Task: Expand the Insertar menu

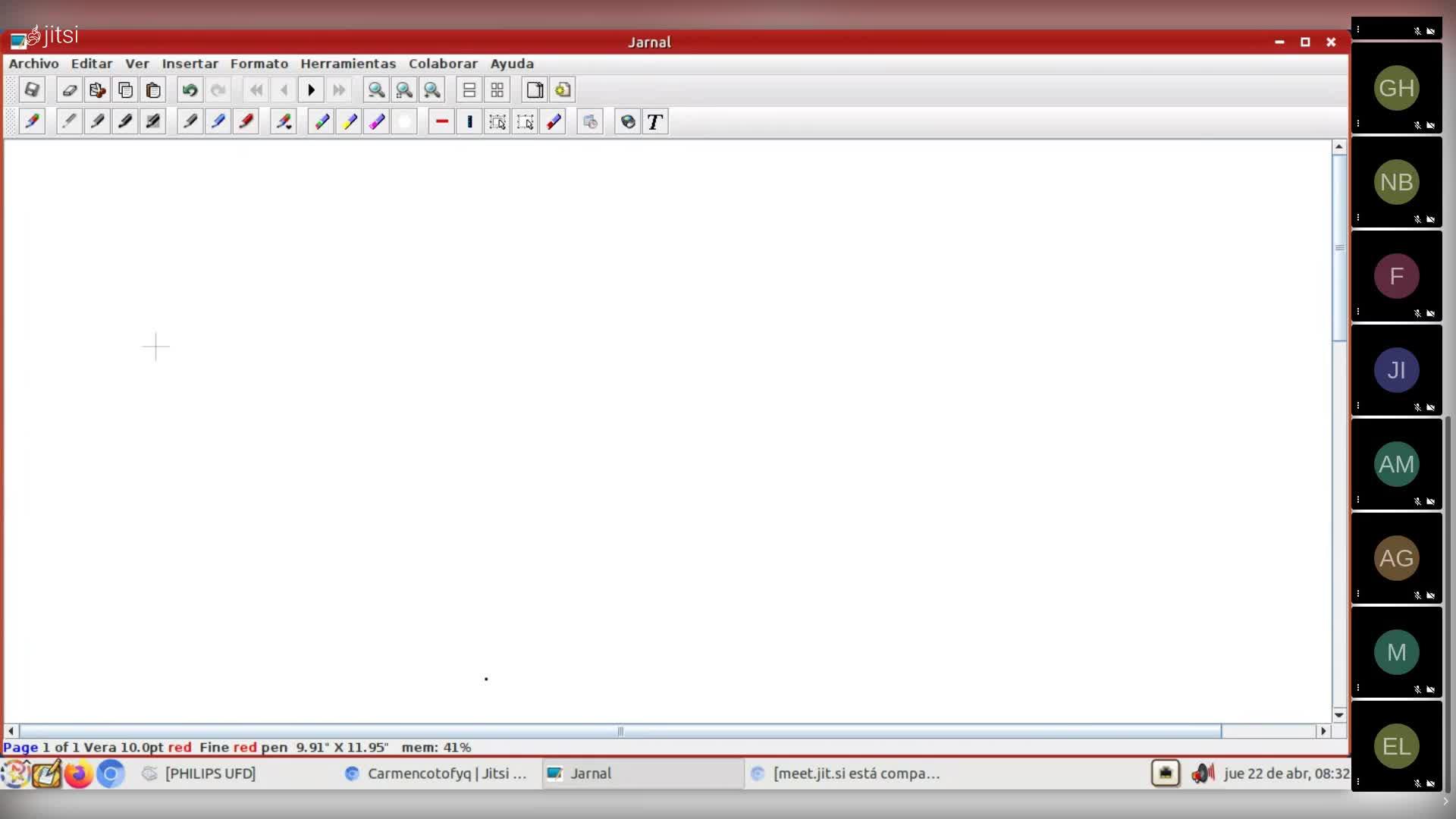Action: (x=190, y=64)
